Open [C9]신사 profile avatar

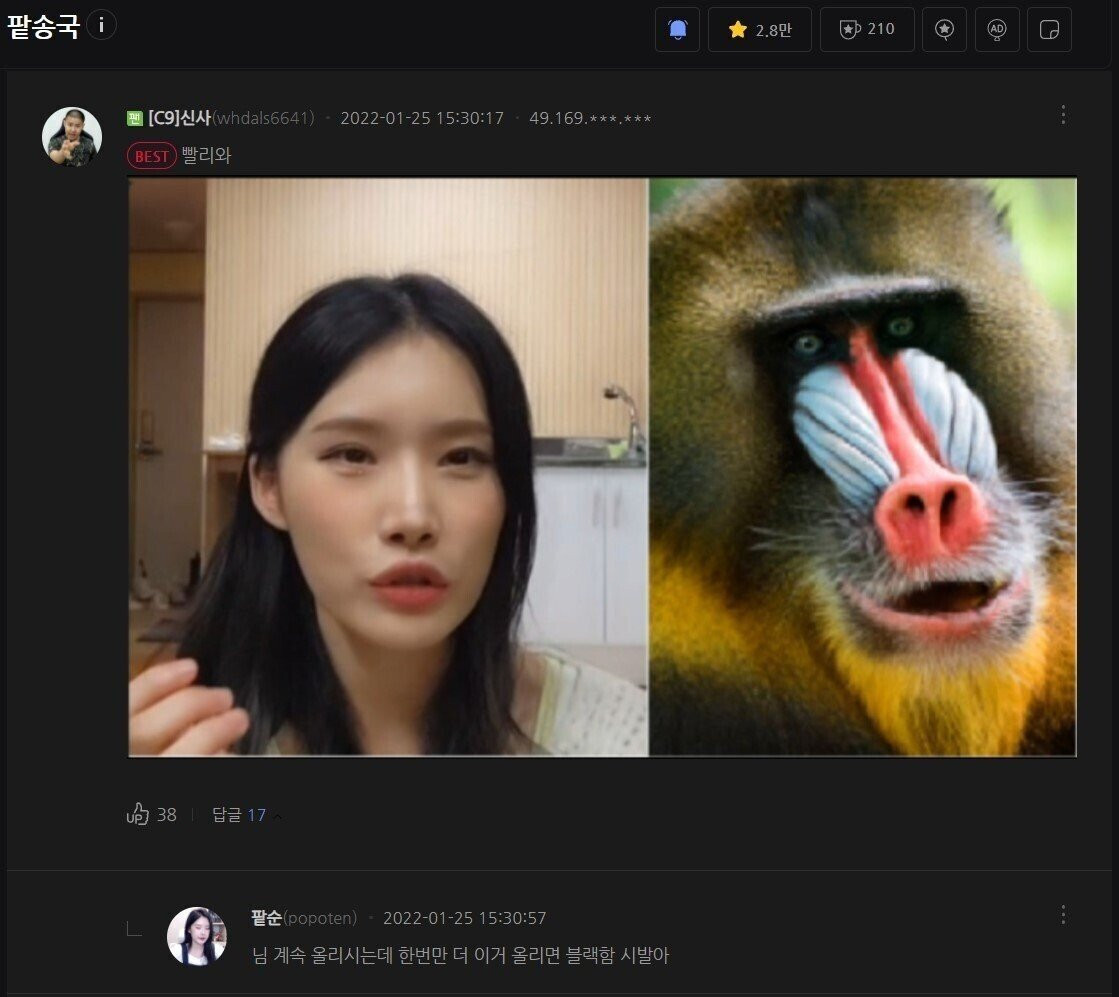(72, 137)
